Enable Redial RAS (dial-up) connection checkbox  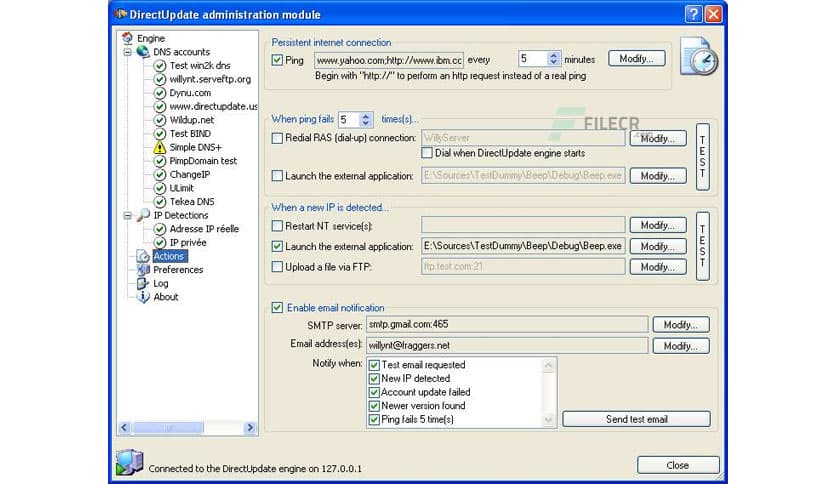[277, 138]
